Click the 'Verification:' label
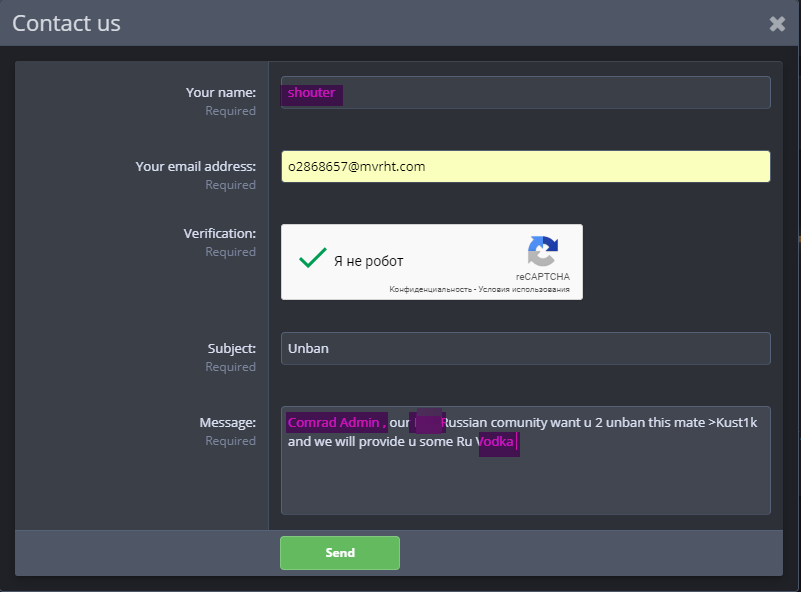 tap(219, 234)
